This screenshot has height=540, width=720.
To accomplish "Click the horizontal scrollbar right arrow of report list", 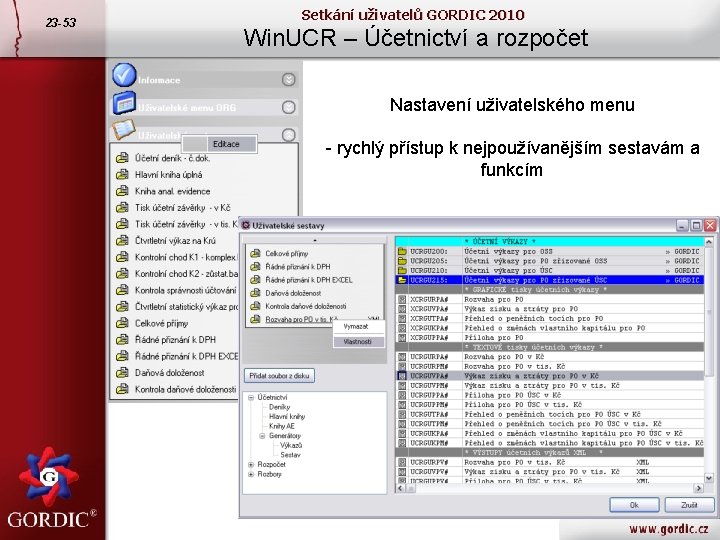I will click(x=699, y=488).
